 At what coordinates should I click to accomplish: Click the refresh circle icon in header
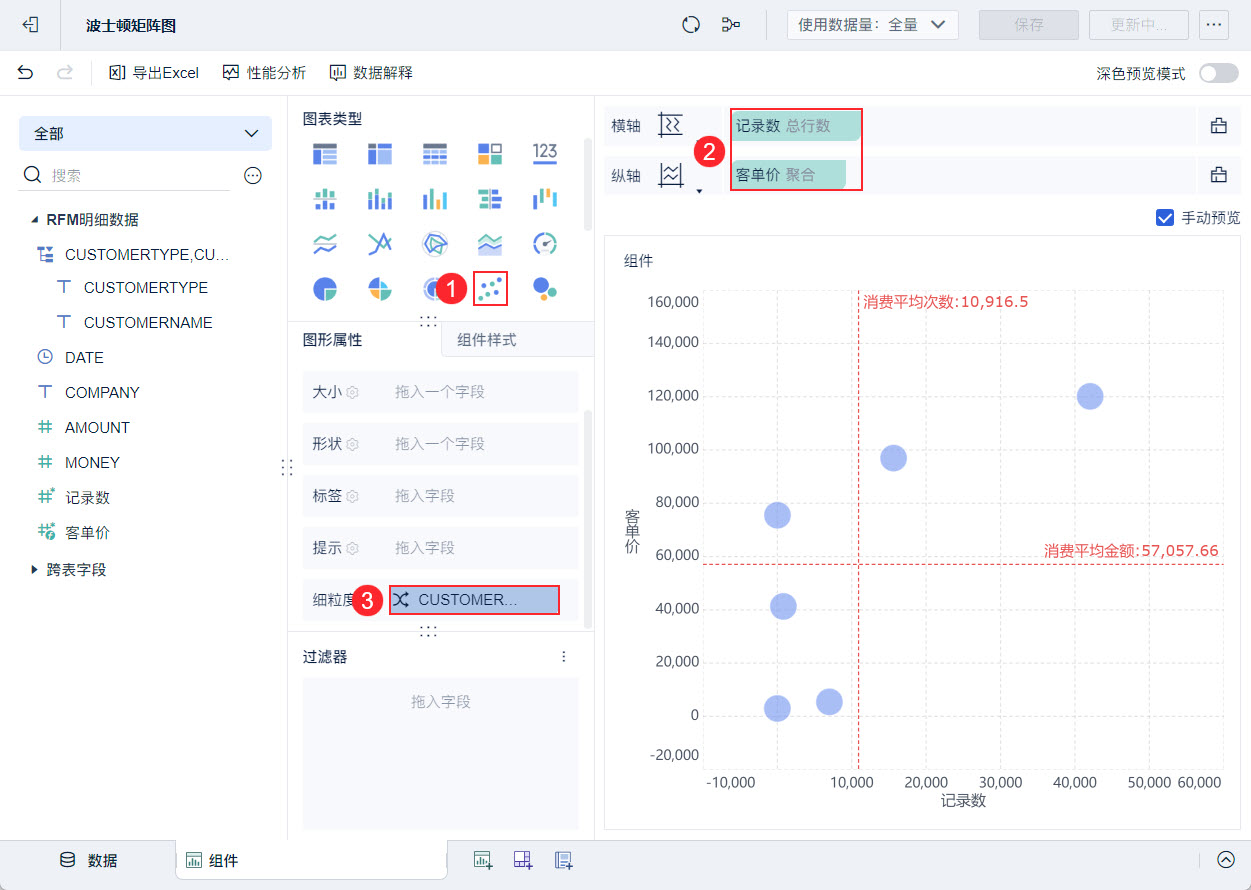690,25
